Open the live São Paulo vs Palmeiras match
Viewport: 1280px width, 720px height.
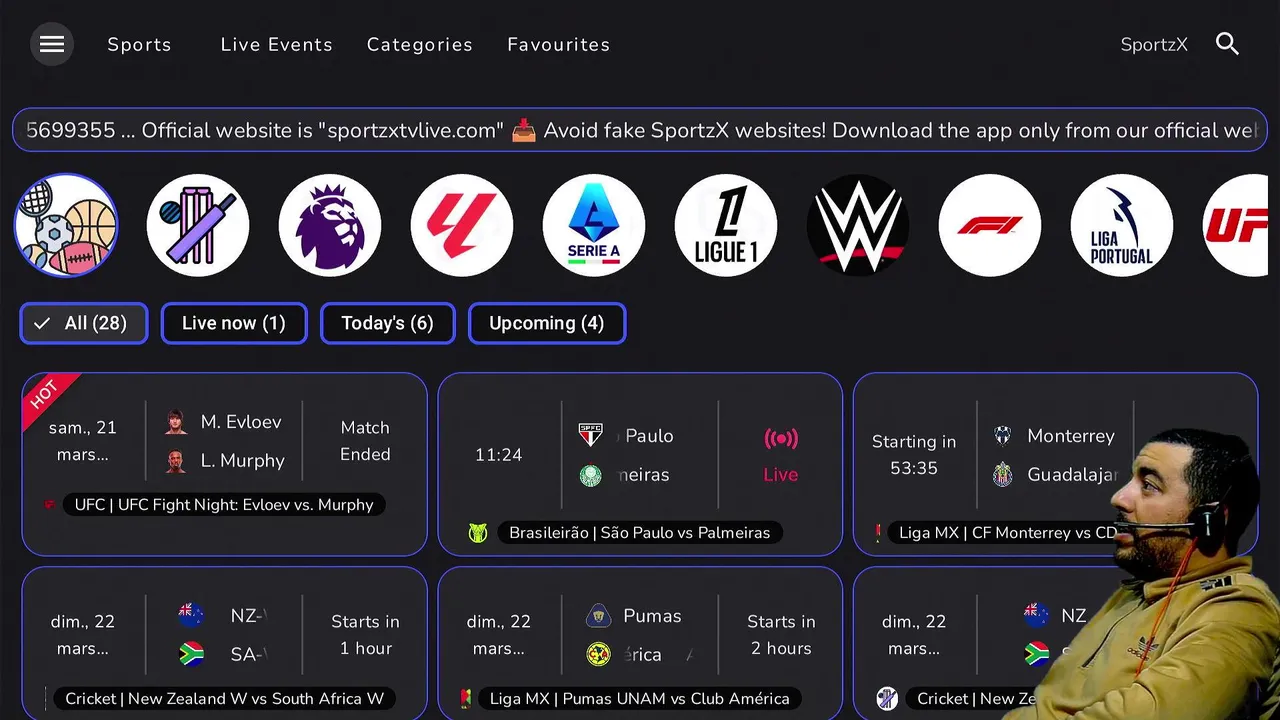coord(640,463)
